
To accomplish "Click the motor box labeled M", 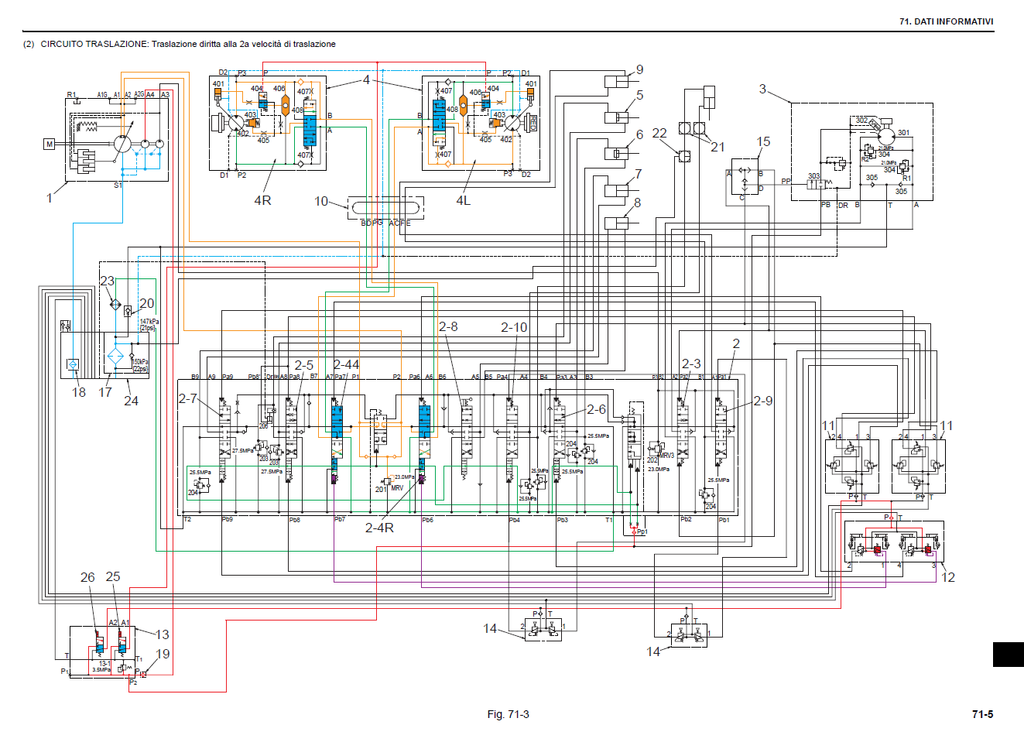I will [49, 144].
